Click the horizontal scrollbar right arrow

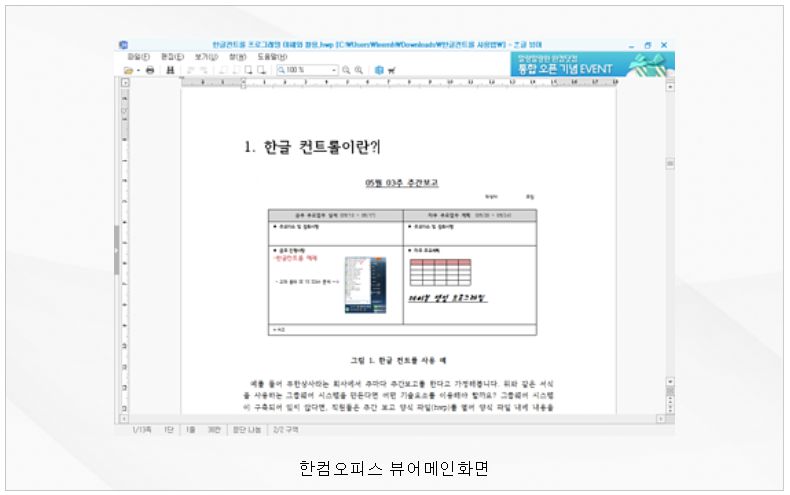coord(661,419)
